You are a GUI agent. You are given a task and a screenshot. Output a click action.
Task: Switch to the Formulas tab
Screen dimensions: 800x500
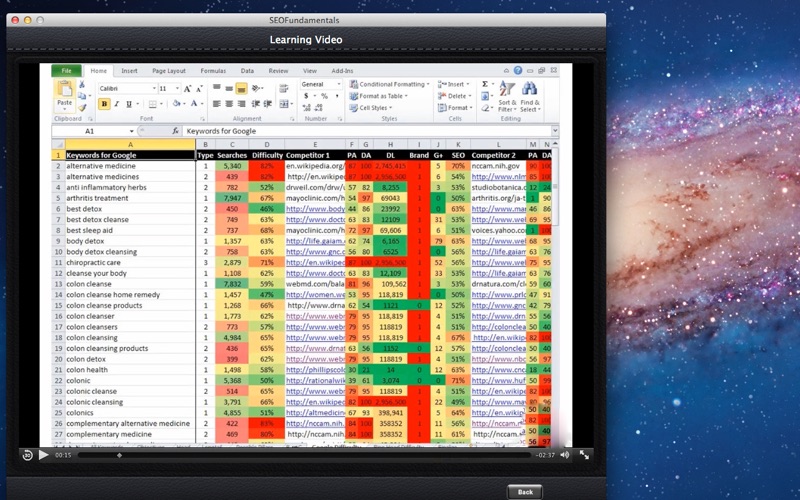tap(213, 71)
